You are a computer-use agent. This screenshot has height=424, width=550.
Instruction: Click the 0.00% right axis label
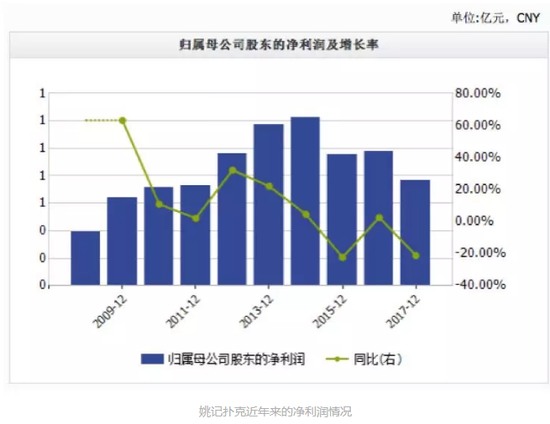click(x=474, y=221)
